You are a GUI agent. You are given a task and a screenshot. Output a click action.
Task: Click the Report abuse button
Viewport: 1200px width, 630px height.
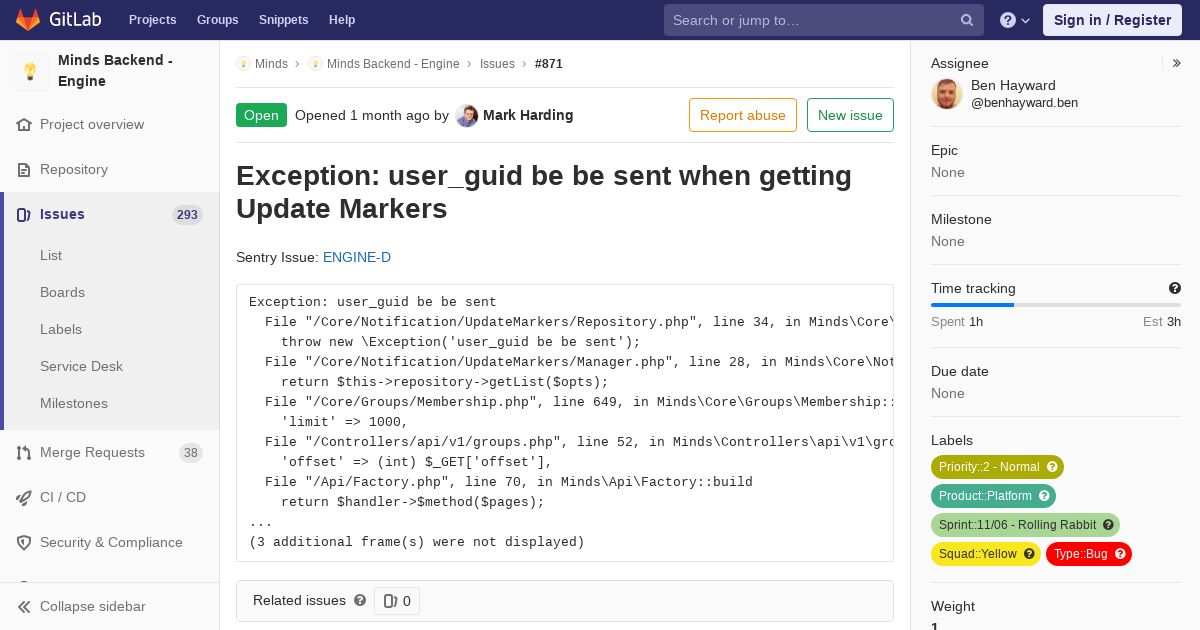(x=743, y=115)
